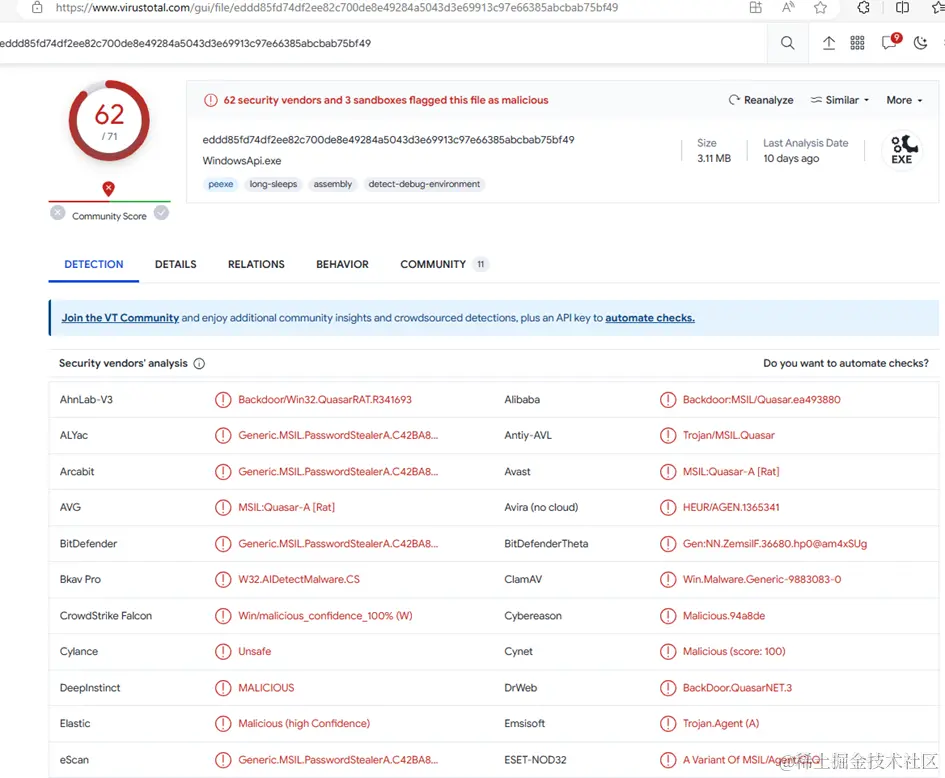The image size is (945, 778).
Task: Select the W32.AIDetectMalware.CS detection text
Action: coord(299,579)
